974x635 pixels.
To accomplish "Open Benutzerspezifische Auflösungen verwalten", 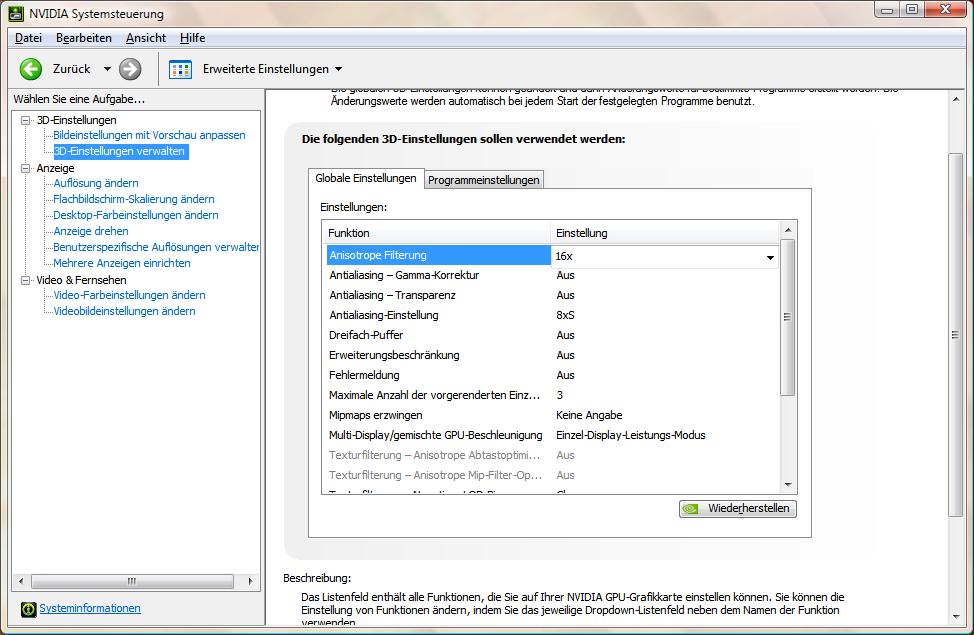I will [x=156, y=247].
